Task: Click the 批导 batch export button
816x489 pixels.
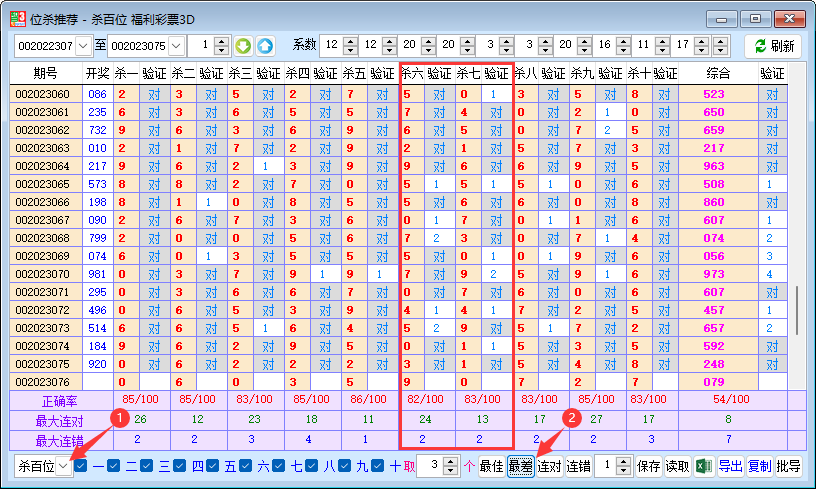Action: (788, 466)
